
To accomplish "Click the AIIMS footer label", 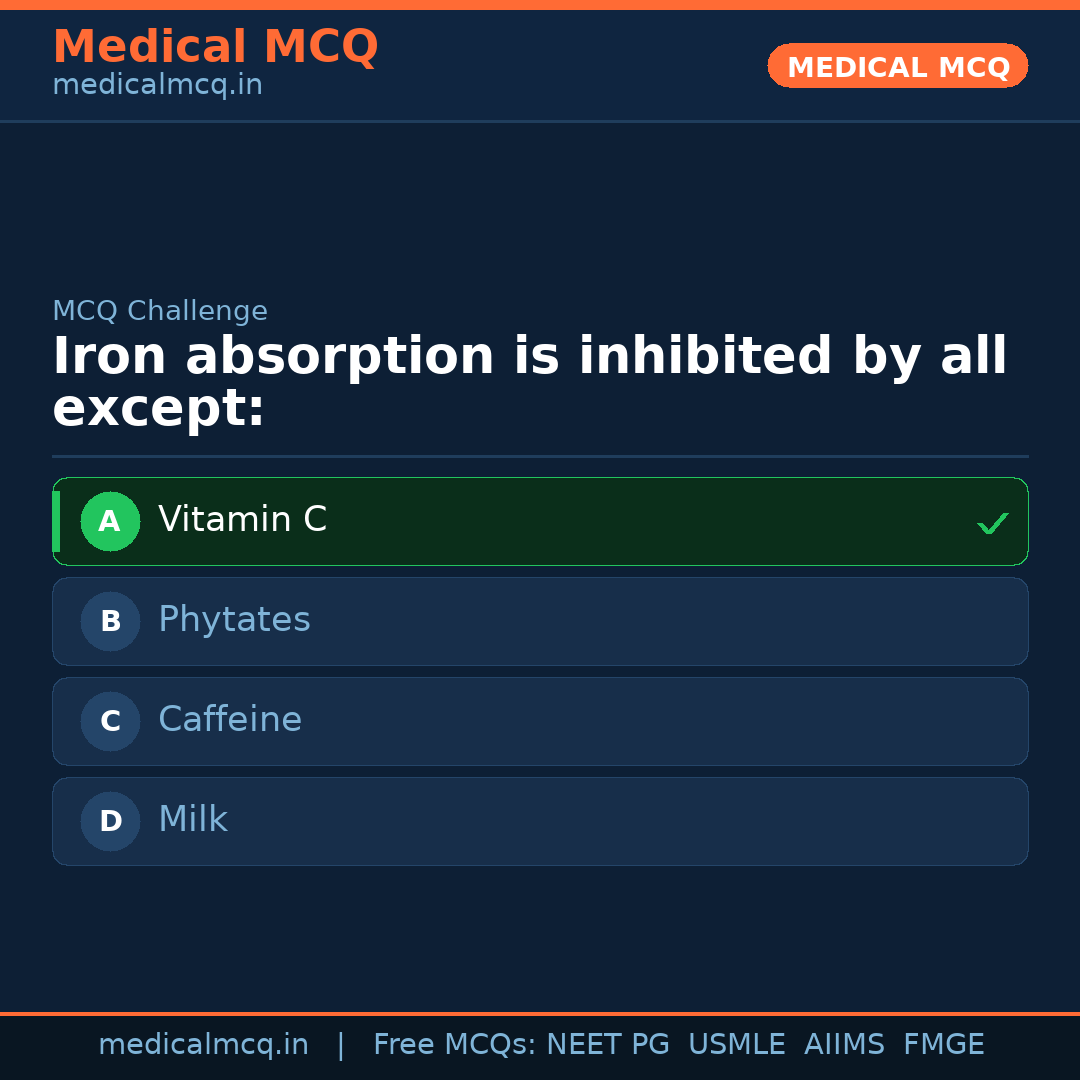I will [844, 1045].
